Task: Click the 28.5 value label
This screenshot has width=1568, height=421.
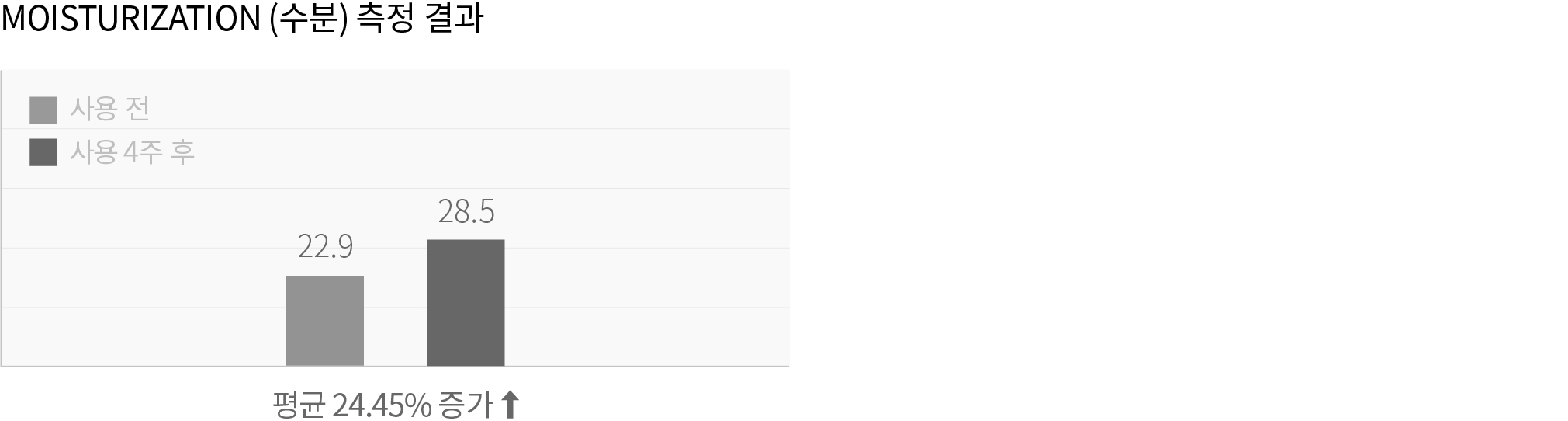Action: pos(466,211)
